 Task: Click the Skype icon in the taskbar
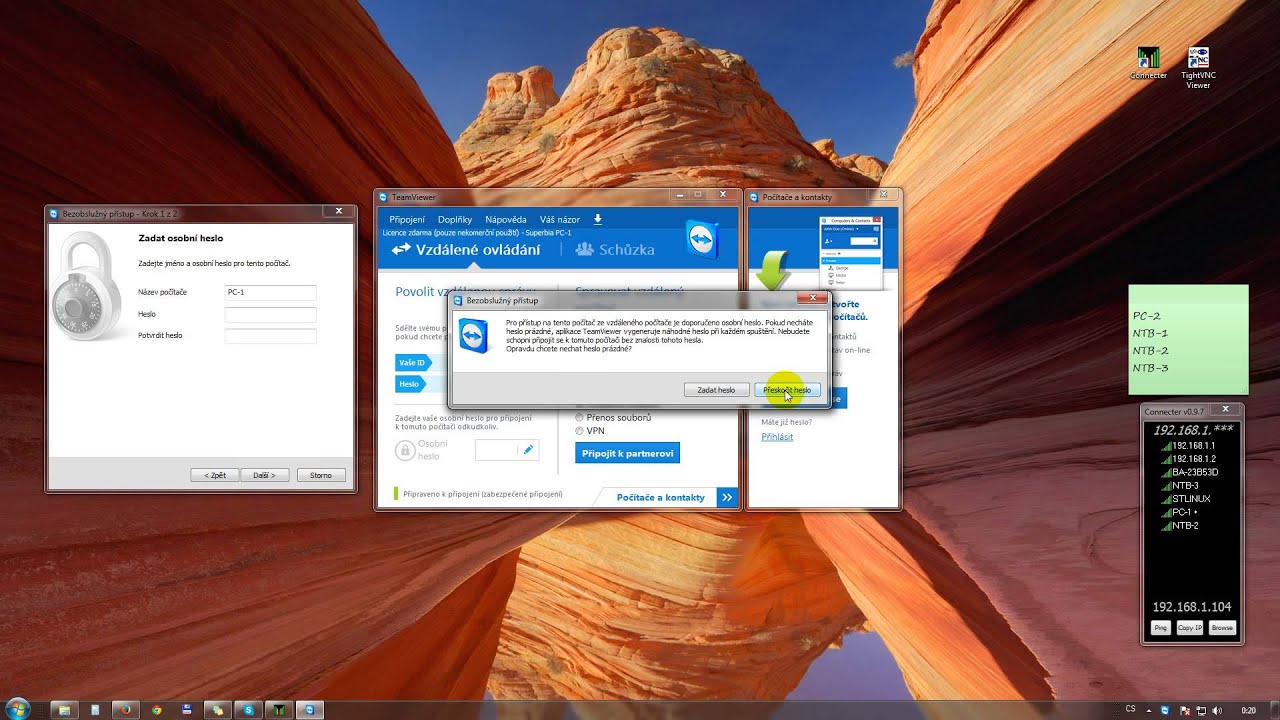(x=247, y=710)
